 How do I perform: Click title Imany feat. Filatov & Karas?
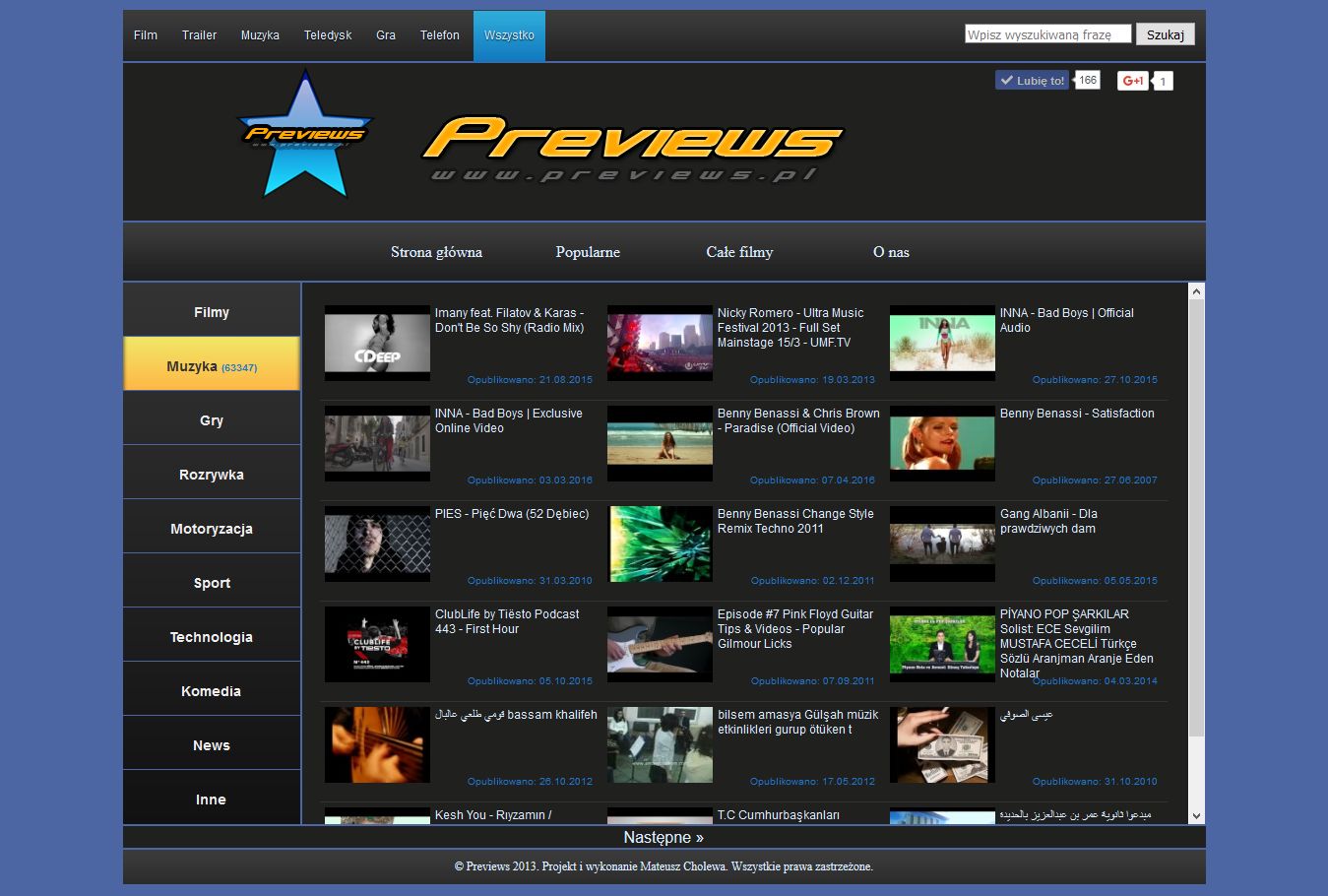click(510, 320)
